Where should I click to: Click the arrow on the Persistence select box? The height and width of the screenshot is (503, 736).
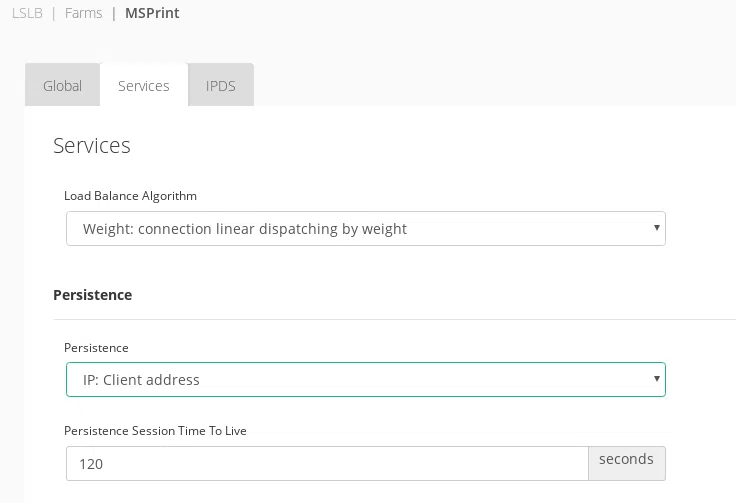pos(656,379)
